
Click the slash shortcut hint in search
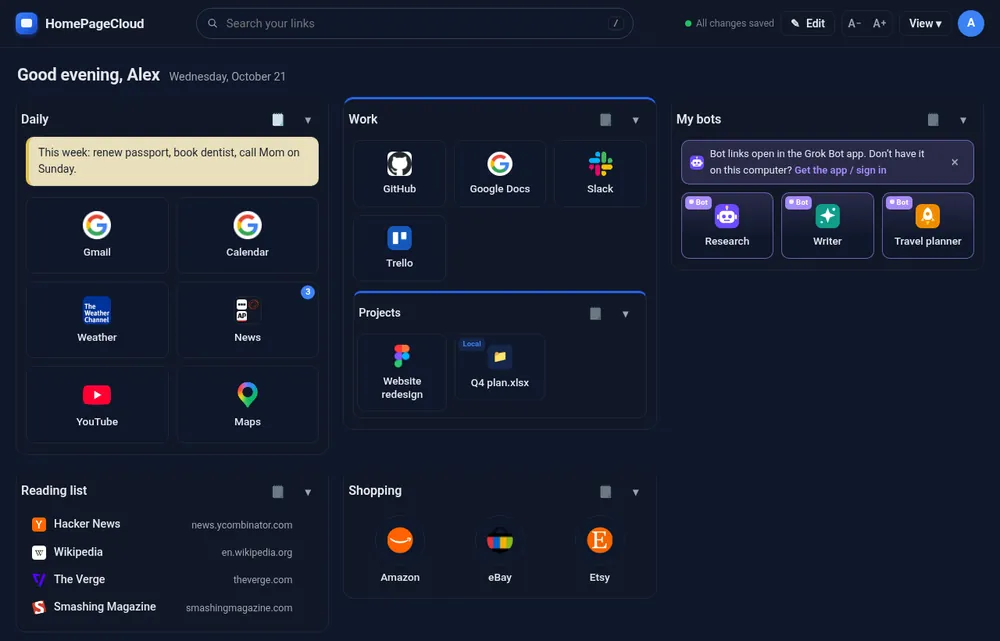click(x=615, y=24)
